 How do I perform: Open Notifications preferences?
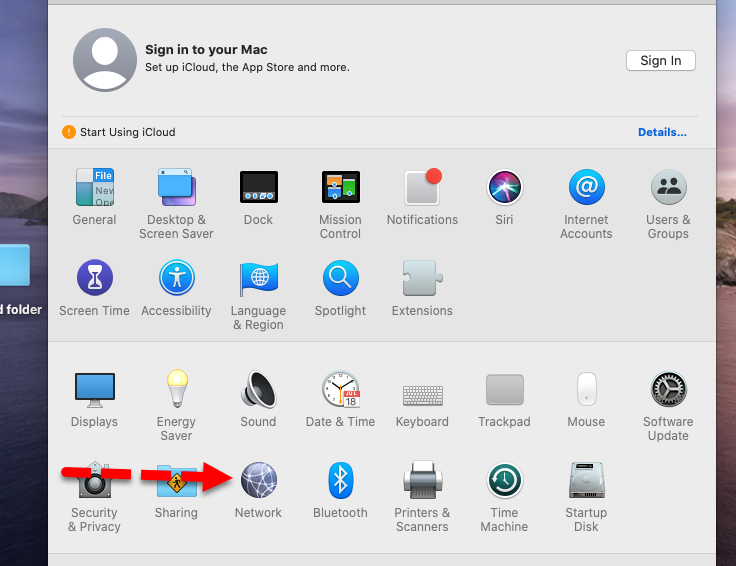click(422, 188)
